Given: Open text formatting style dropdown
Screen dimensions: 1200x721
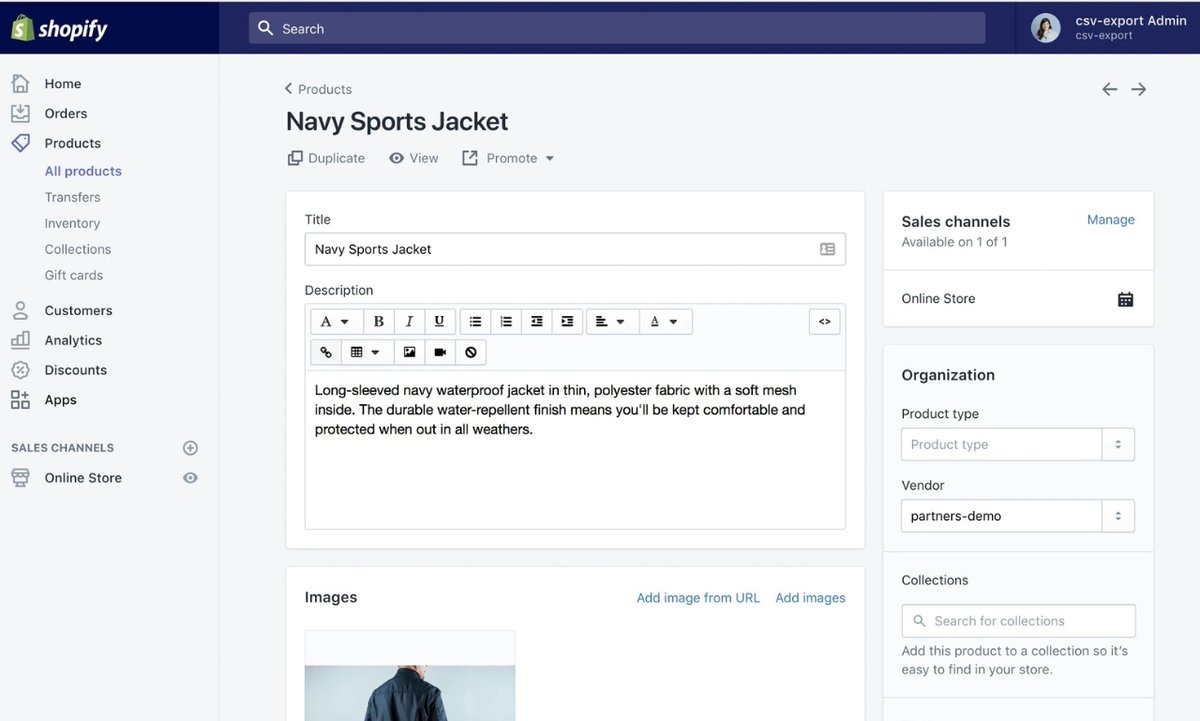Looking at the screenshot, I should point(336,322).
